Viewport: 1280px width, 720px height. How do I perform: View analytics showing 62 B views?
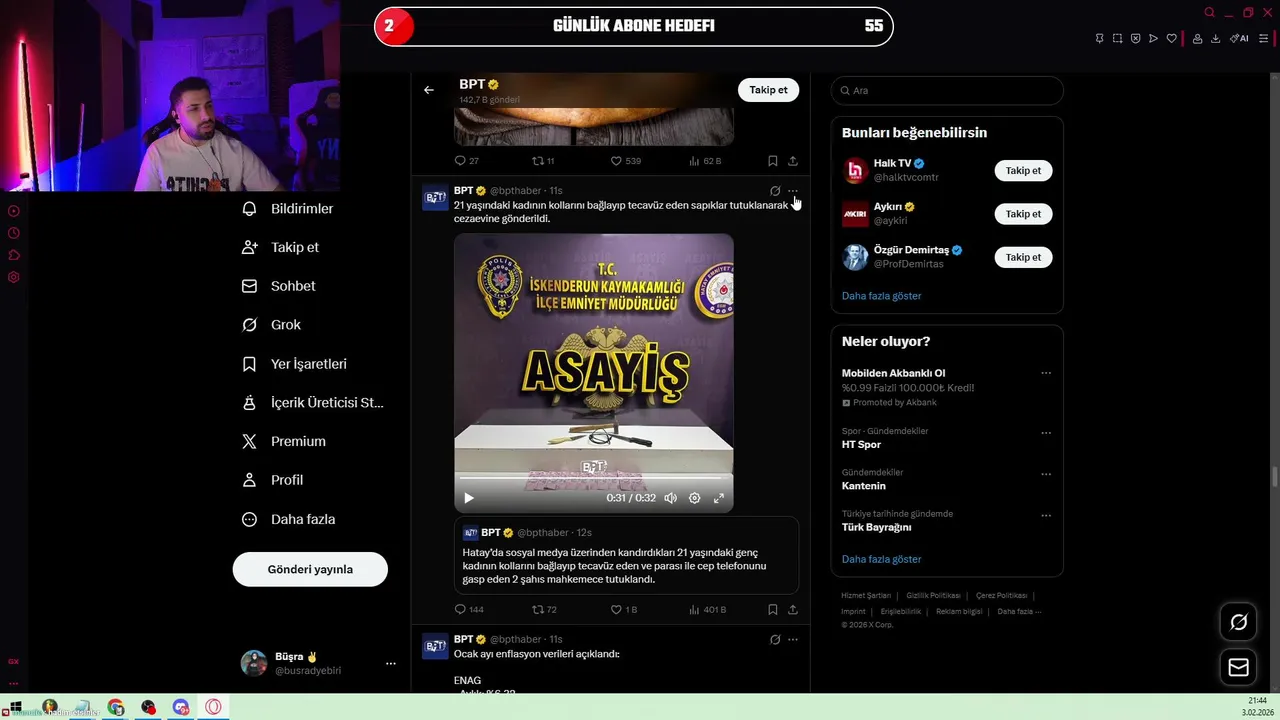(x=705, y=161)
